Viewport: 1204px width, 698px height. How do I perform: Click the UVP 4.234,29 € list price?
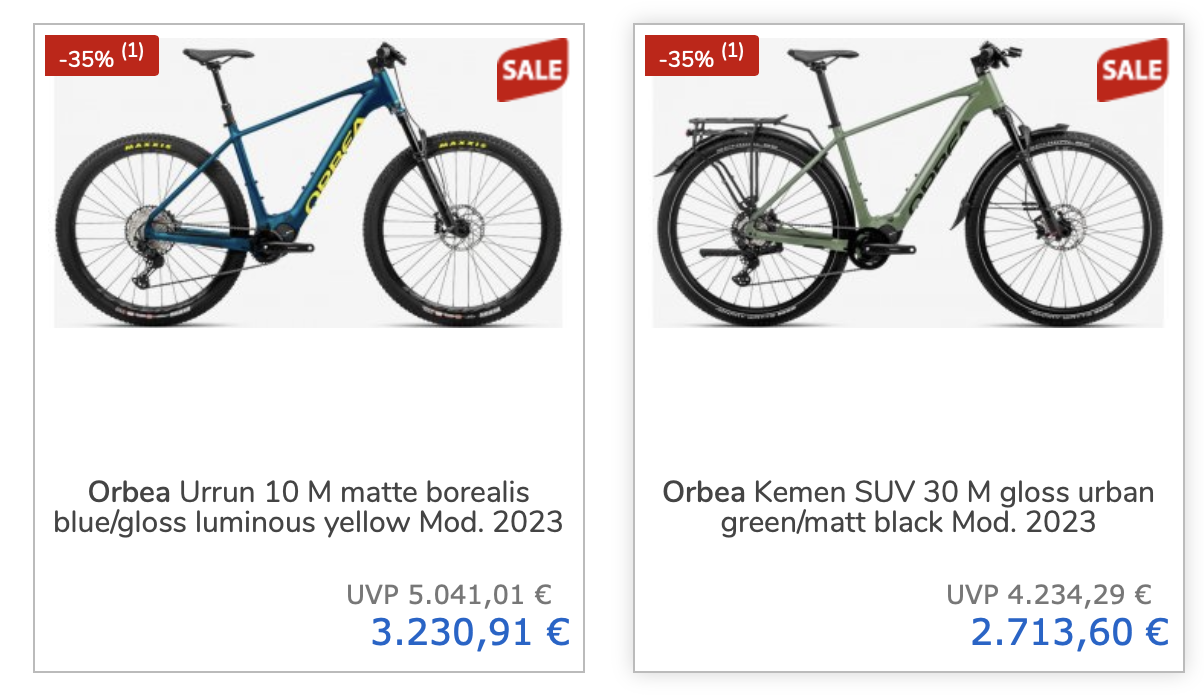pyautogui.click(x=1049, y=595)
